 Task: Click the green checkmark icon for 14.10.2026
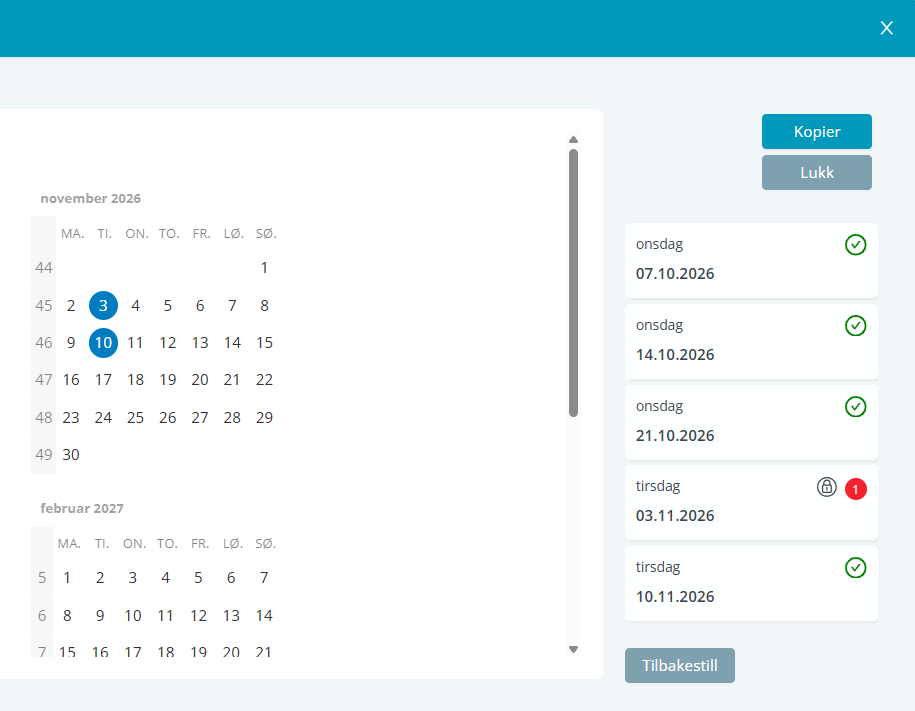coord(855,326)
